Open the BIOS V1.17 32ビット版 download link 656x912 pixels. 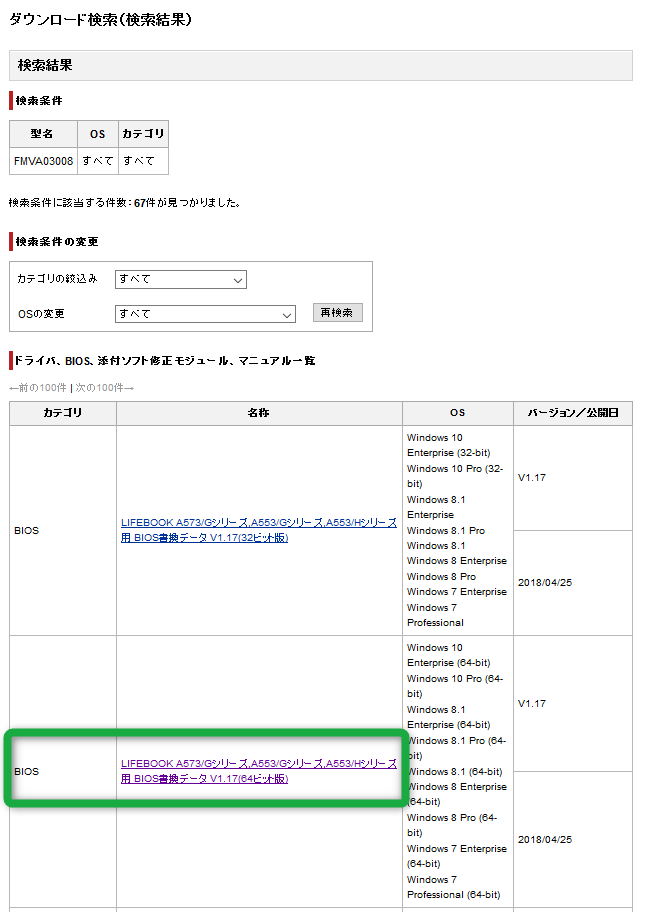pos(259,530)
